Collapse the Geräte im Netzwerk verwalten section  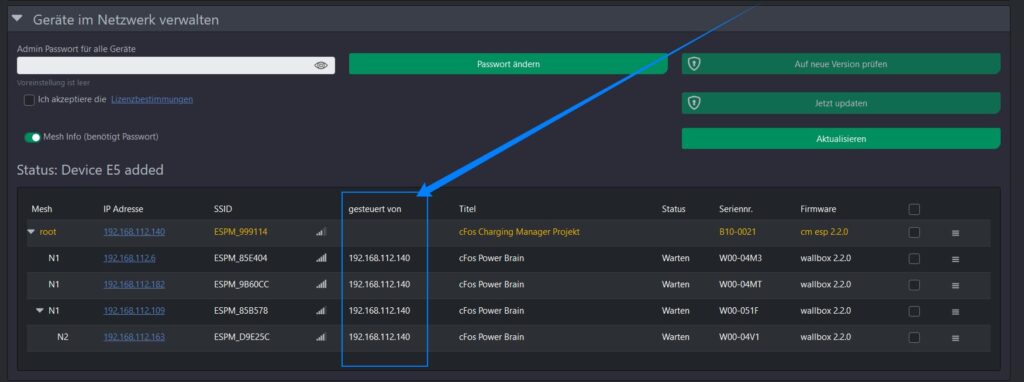tap(17, 20)
